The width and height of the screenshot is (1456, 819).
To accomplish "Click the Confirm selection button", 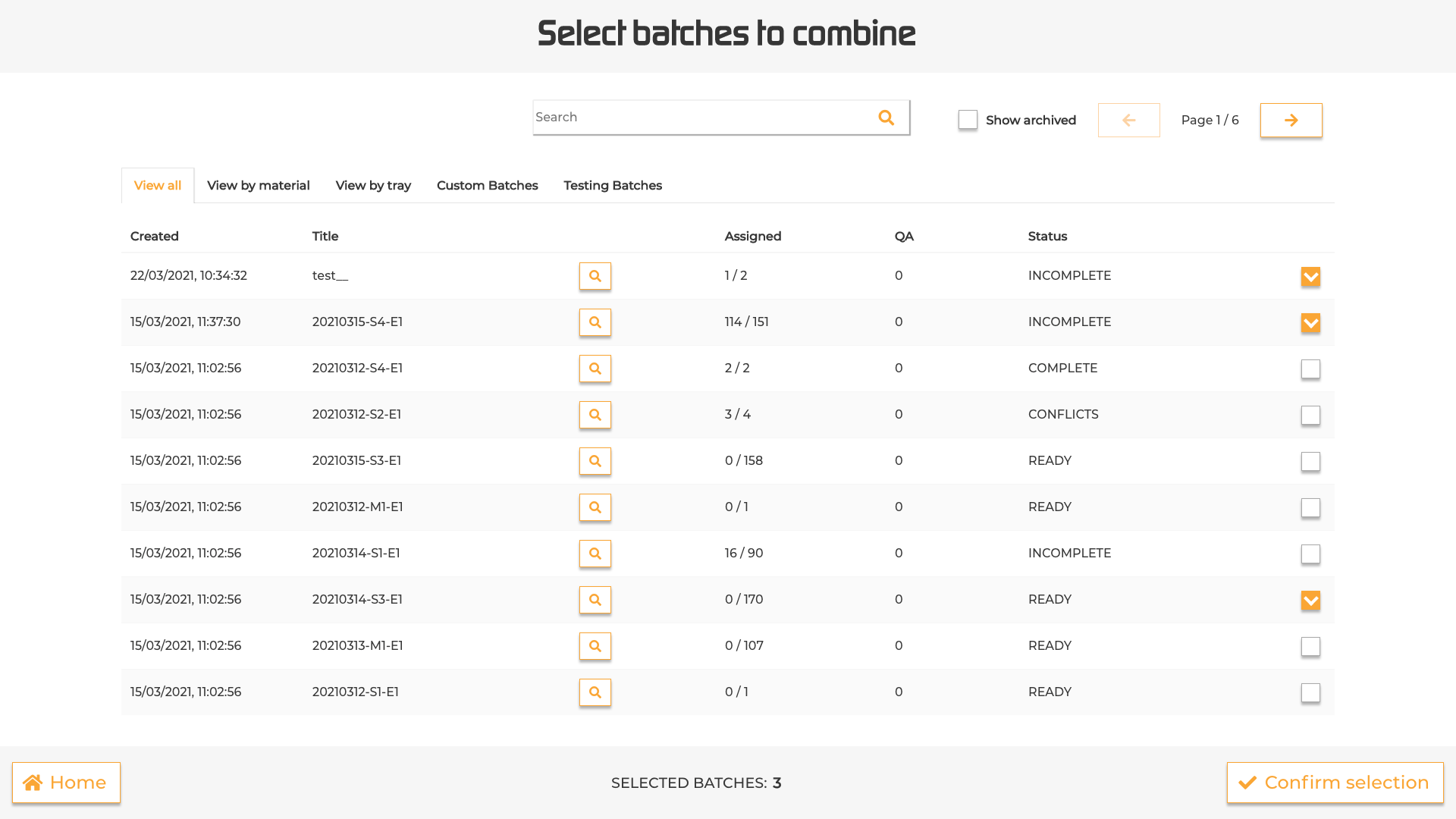I will (1335, 782).
